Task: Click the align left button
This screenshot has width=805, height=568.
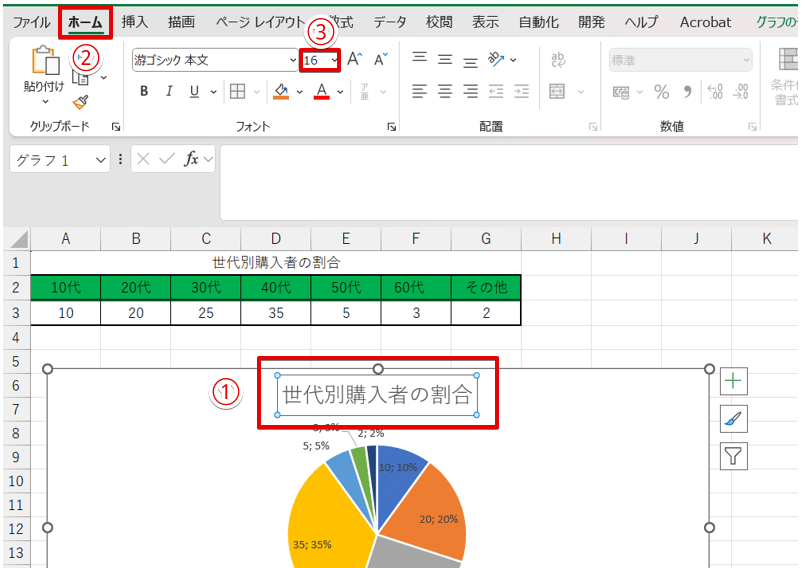Action: (x=419, y=92)
